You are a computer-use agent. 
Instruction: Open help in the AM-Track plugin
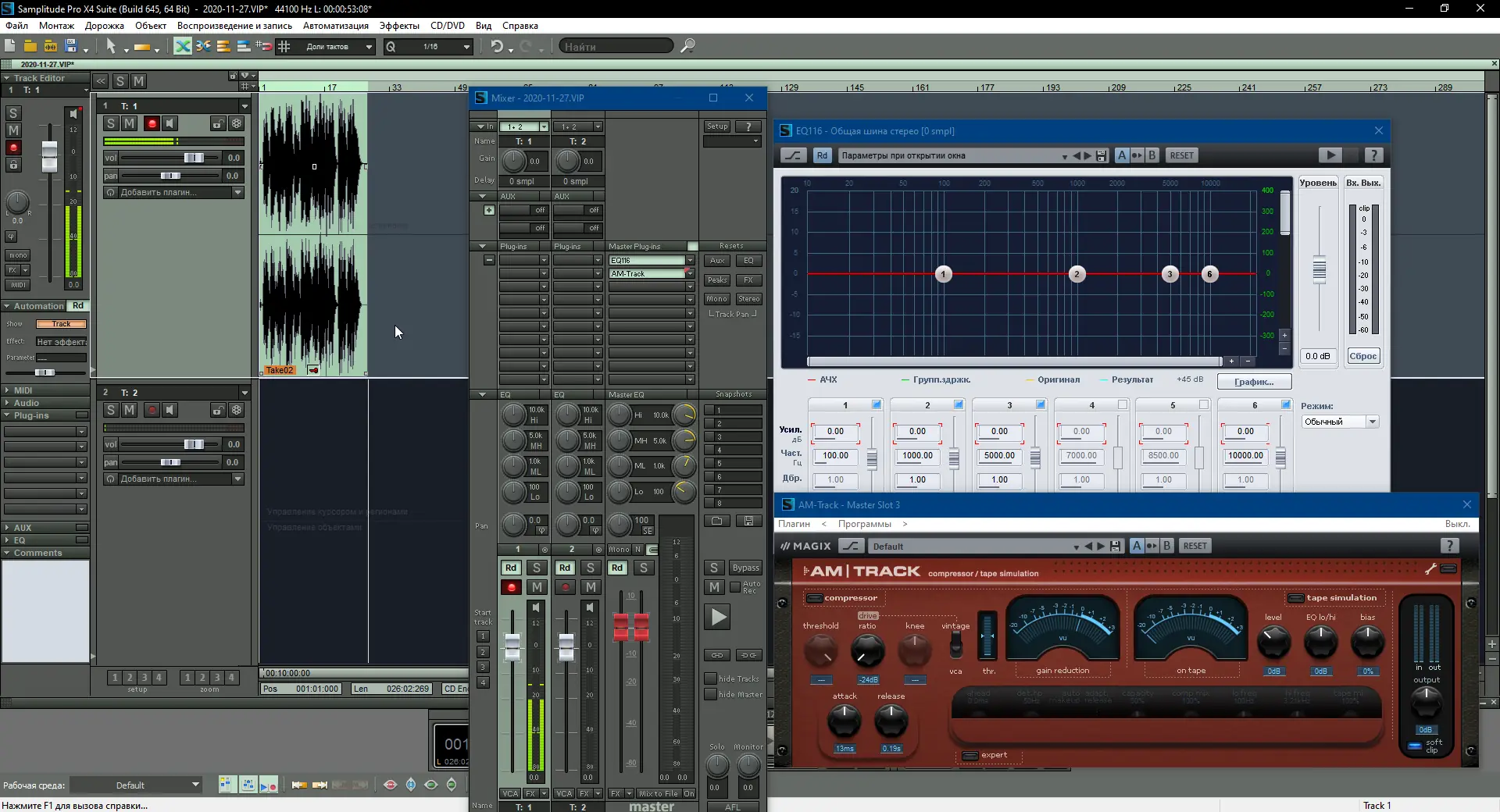point(1449,546)
